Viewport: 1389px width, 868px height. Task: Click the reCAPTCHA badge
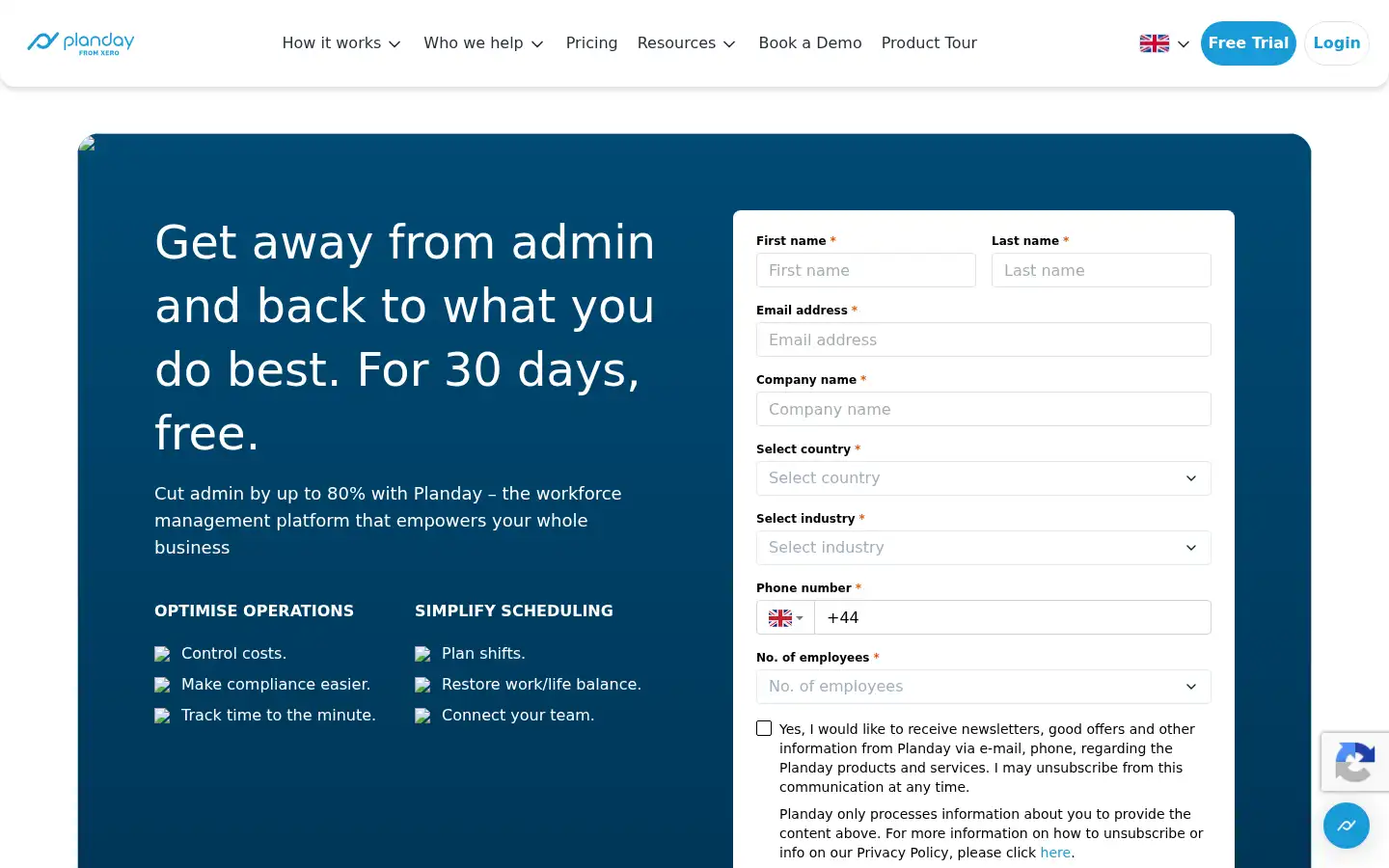coord(1355,762)
